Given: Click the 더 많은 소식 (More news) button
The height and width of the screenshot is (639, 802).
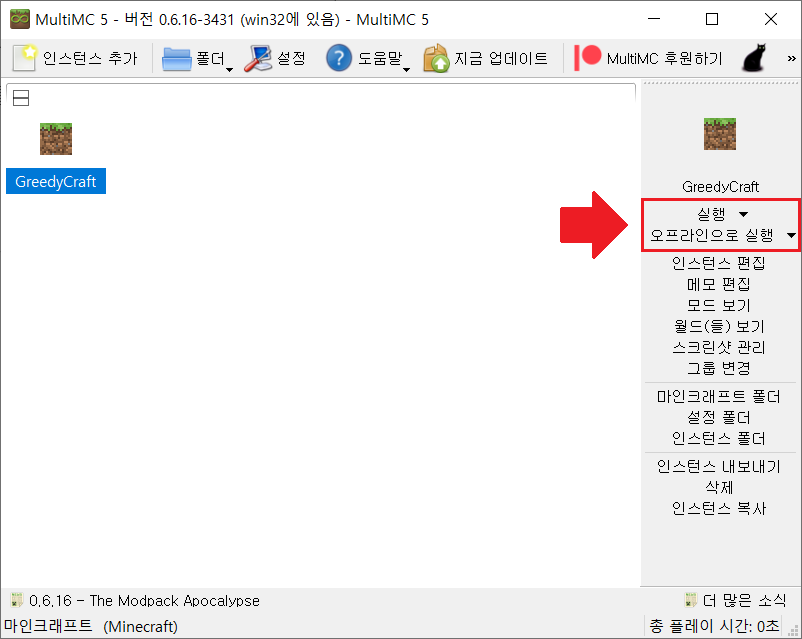Looking at the screenshot, I should pyautogui.click(x=735, y=600).
